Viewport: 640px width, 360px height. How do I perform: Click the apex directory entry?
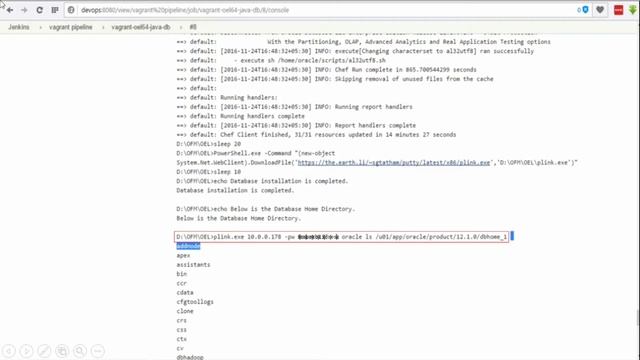click(183, 256)
